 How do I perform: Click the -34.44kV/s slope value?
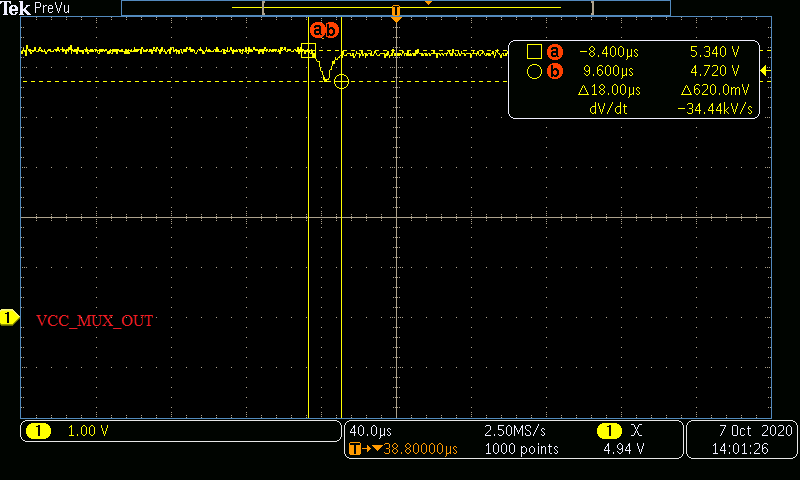715,109
